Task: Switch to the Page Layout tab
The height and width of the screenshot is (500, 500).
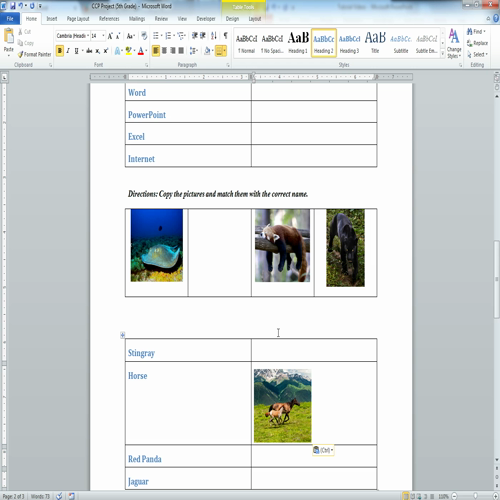Action: point(78,19)
